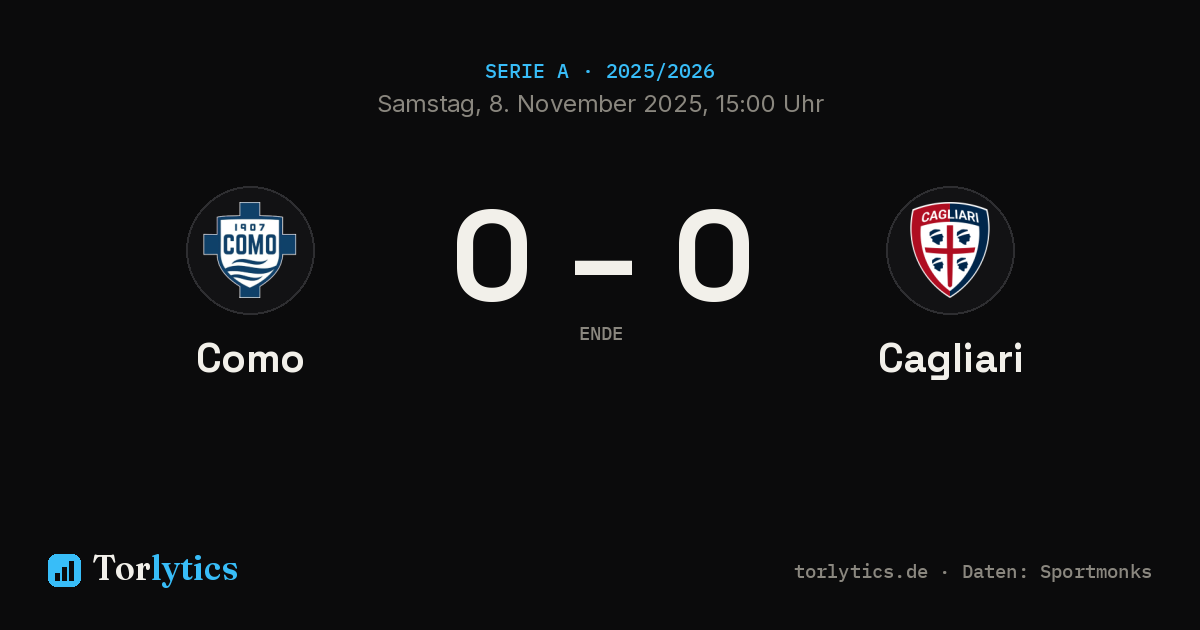
Task: Click the ENDE match status label
Action: point(601,334)
